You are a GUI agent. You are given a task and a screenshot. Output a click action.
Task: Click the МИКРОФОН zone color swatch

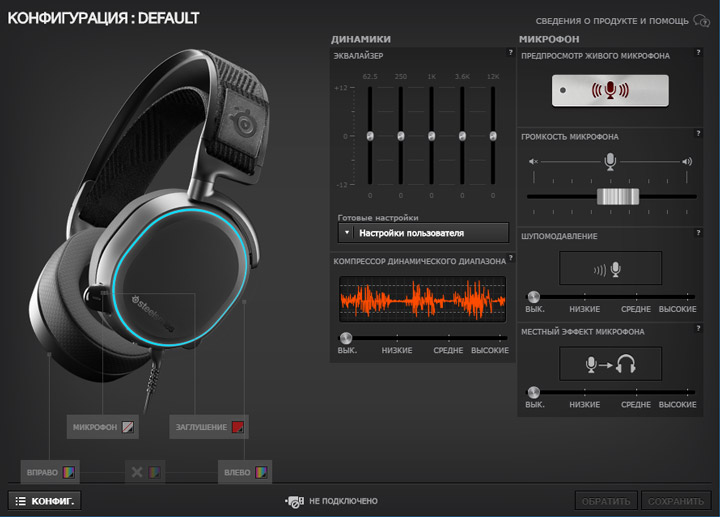click(x=128, y=427)
